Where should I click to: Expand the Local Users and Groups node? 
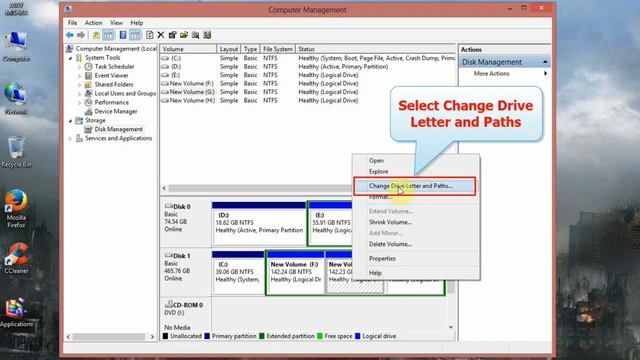coord(80,94)
